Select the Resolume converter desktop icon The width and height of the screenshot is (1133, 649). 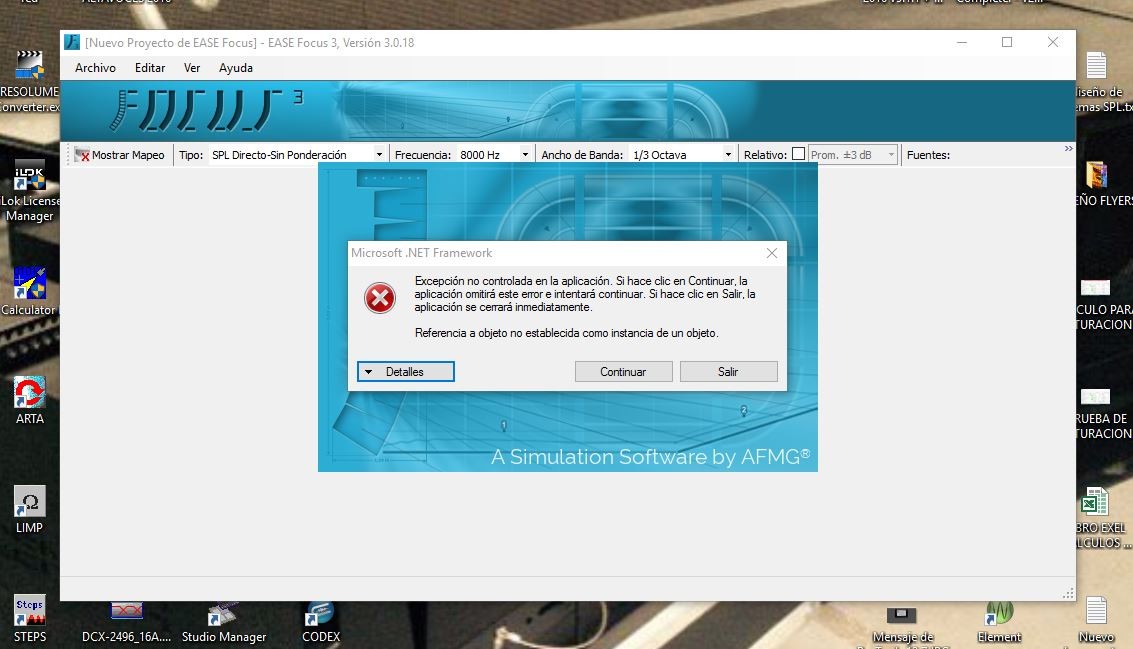pyautogui.click(x=30, y=81)
